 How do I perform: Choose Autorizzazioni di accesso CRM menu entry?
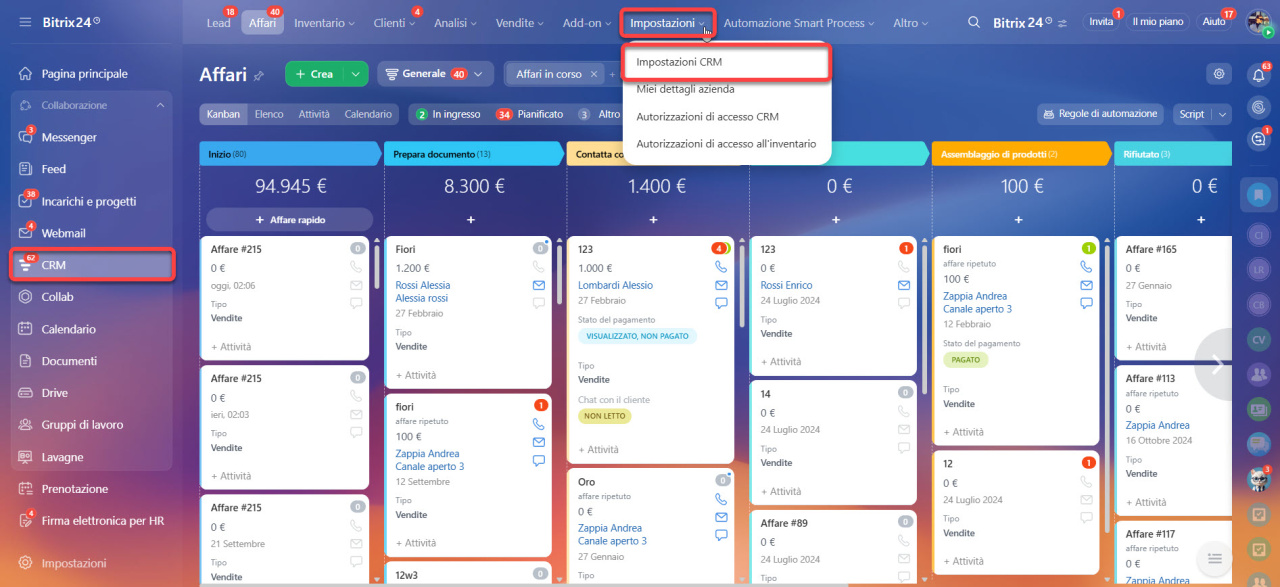(707, 116)
